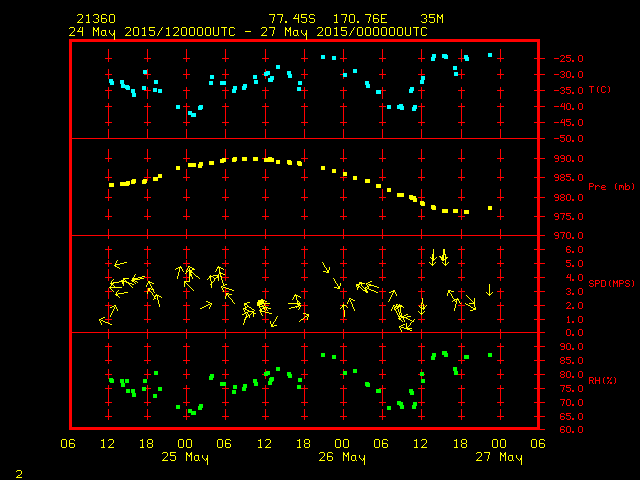
Task: Click the number 2 in the bottom-left corner
Action: click(x=18, y=472)
